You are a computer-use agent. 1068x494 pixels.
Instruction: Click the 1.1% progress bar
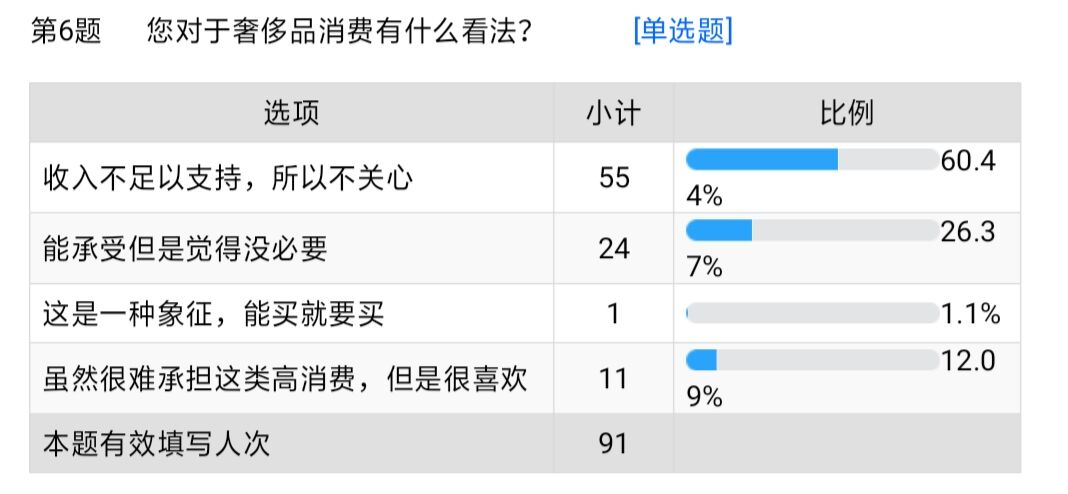click(x=812, y=313)
